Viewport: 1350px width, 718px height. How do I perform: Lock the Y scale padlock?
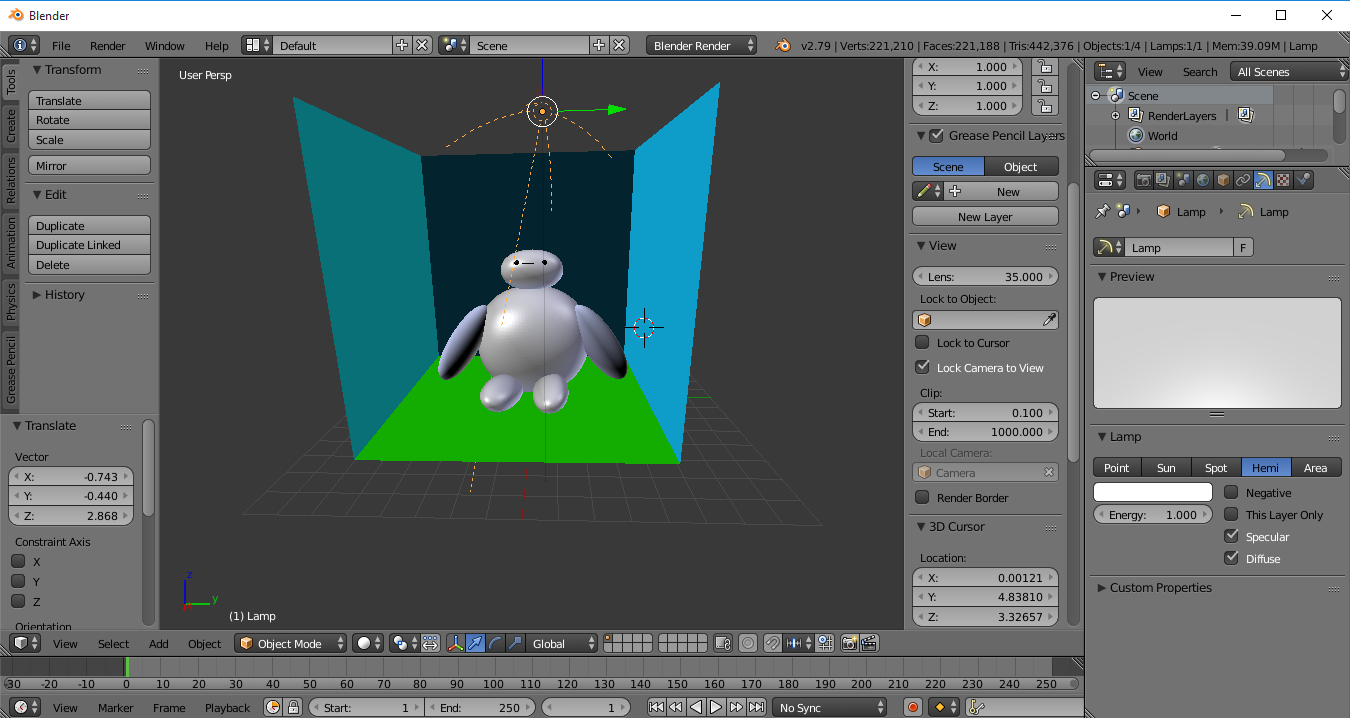(x=1043, y=86)
